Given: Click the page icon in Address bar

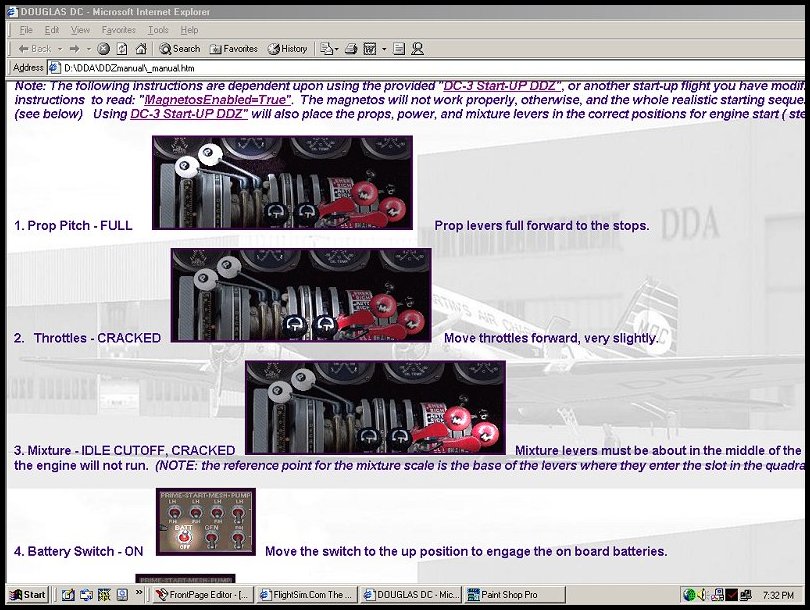Looking at the screenshot, I should pos(54,68).
